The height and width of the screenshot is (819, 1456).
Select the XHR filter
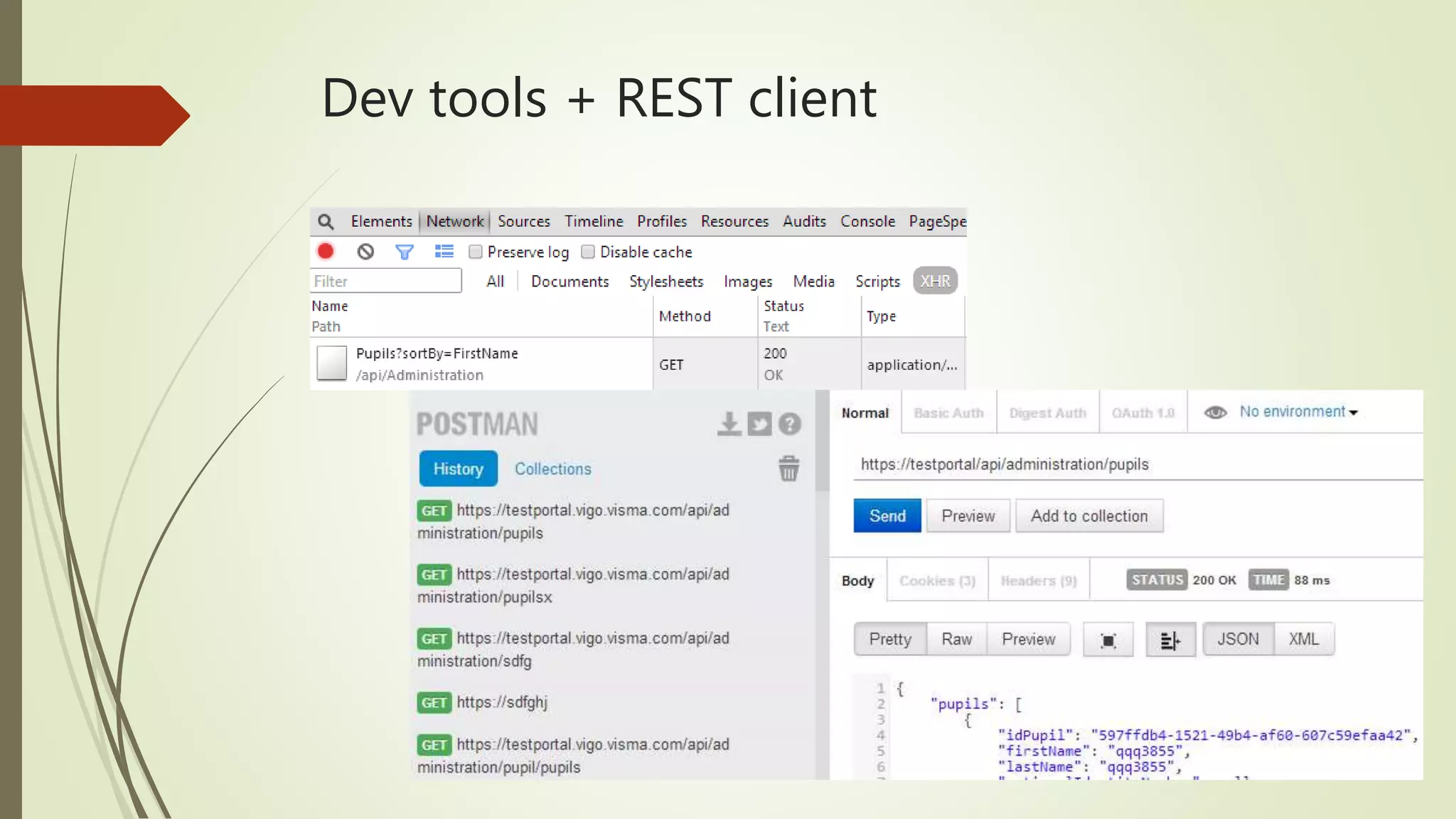[935, 281]
